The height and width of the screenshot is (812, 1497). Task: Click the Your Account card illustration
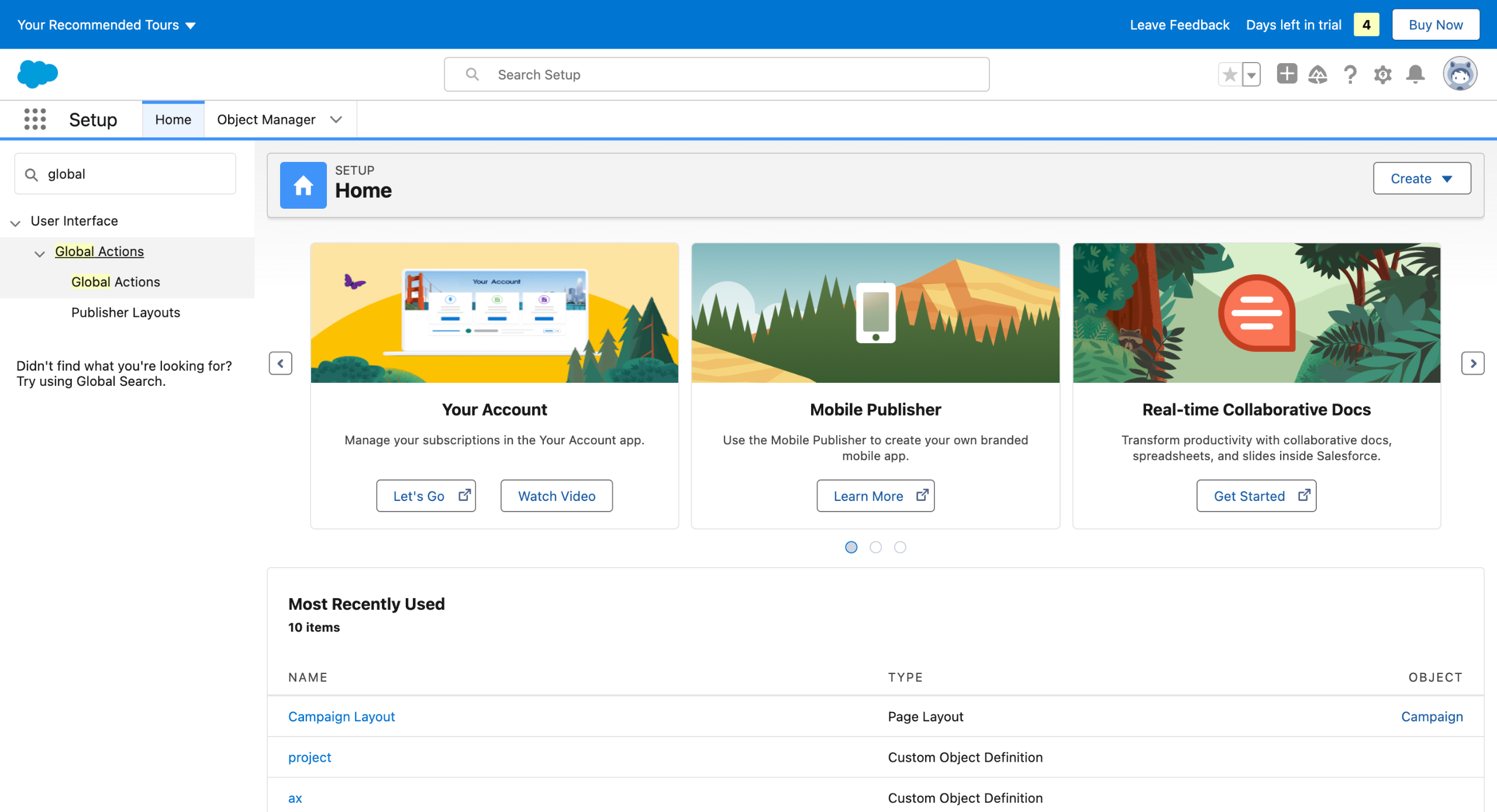click(x=495, y=313)
